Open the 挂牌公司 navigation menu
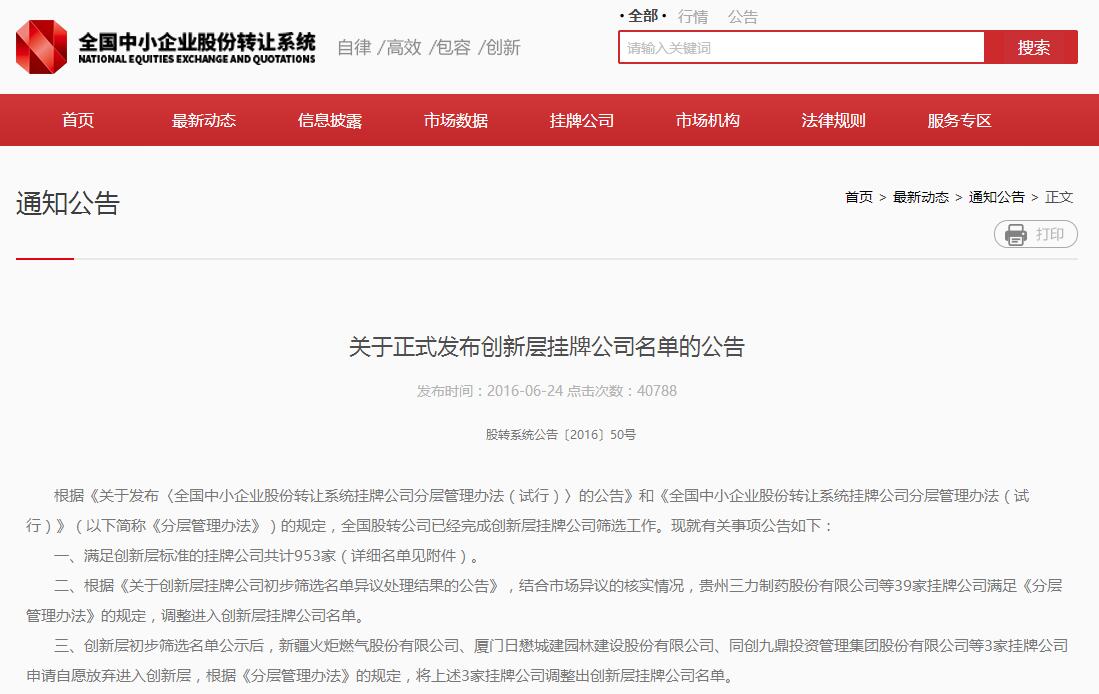Viewport: 1099px width, 694px height. (x=582, y=120)
